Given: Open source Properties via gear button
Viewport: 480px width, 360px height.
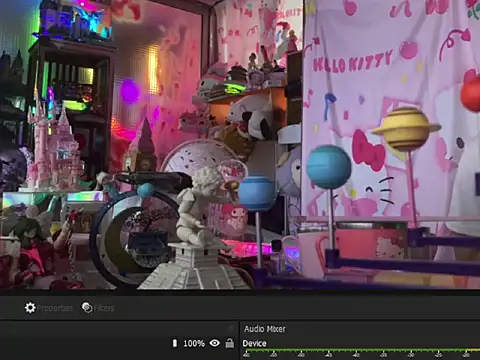Looking at the screenshot, I should click(49, 308).
